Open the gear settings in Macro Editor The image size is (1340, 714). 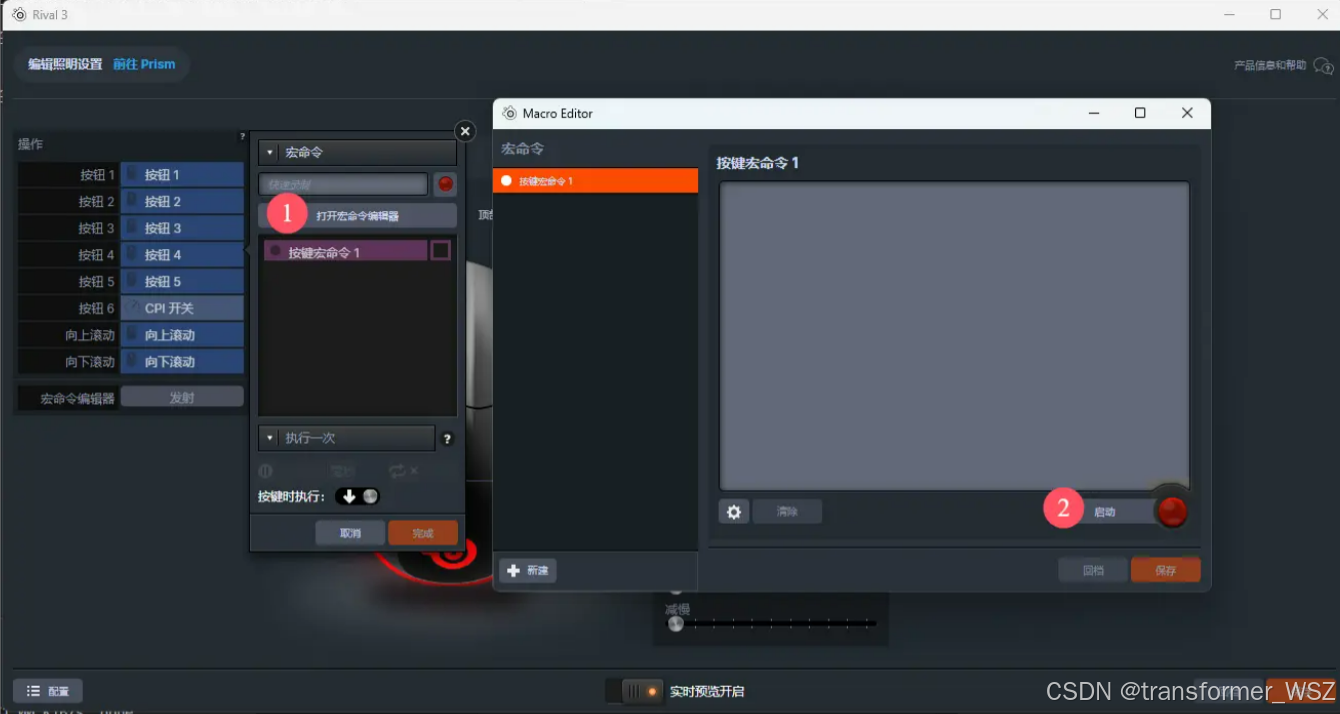[x=734, y=512]
